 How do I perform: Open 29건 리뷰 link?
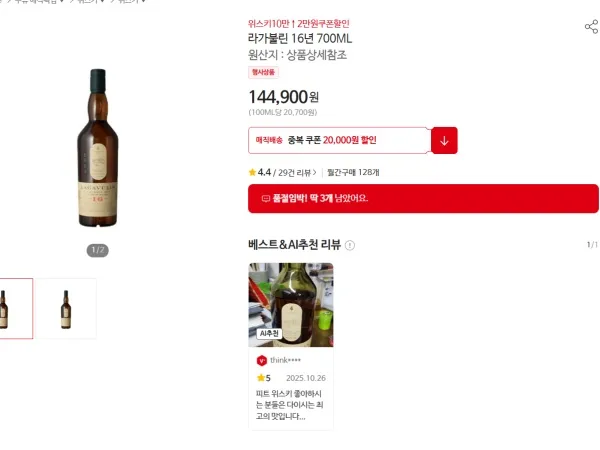[x=297, y=173]
